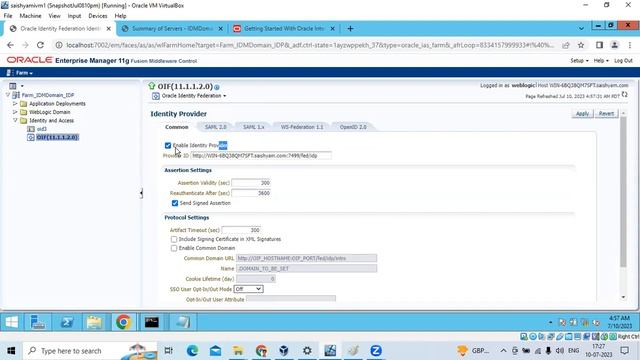Open a new browser tab

[x=350, y=29]
